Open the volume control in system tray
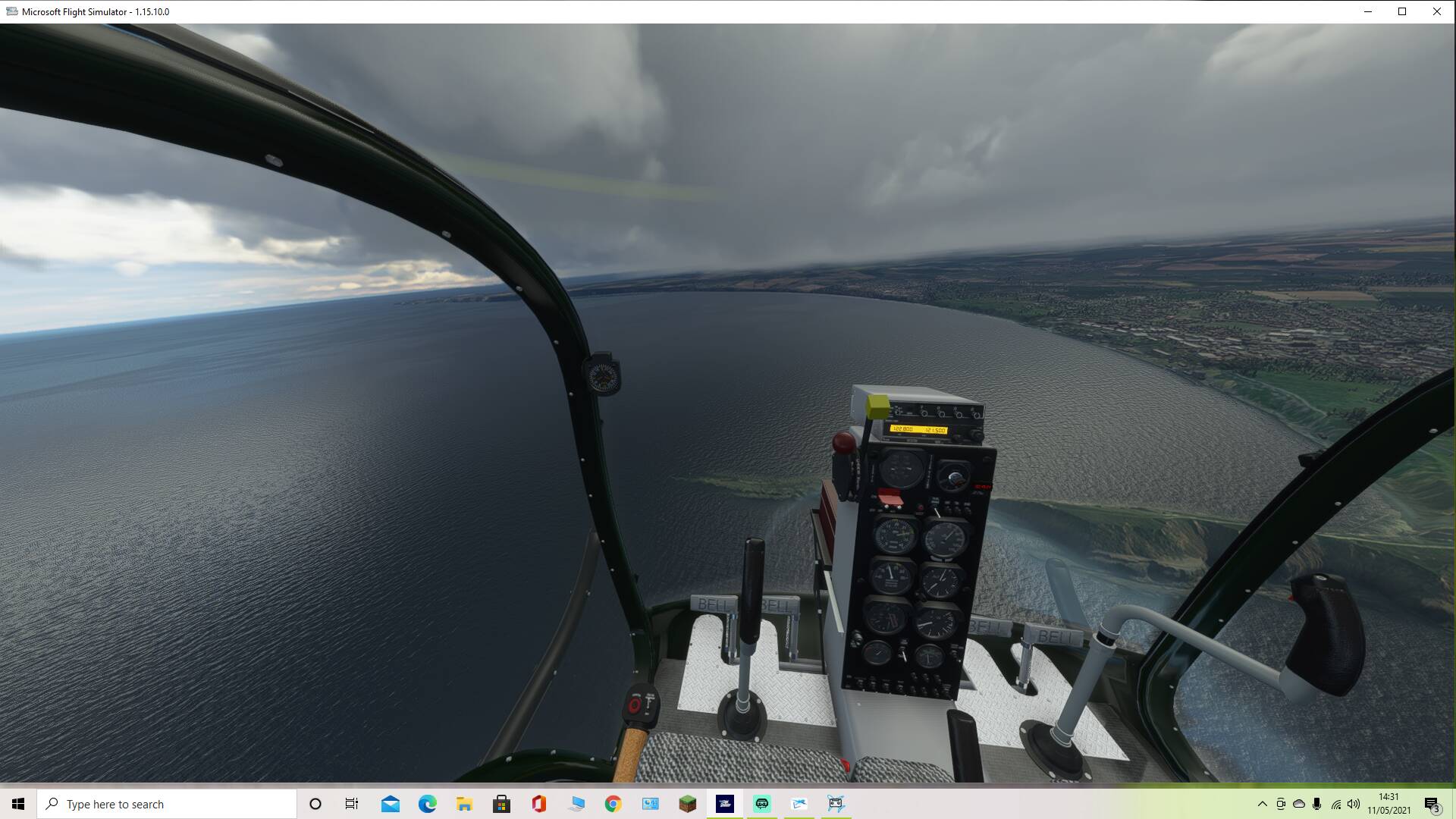Screen dimensions: 1456x819 [x=1354, y=804]
